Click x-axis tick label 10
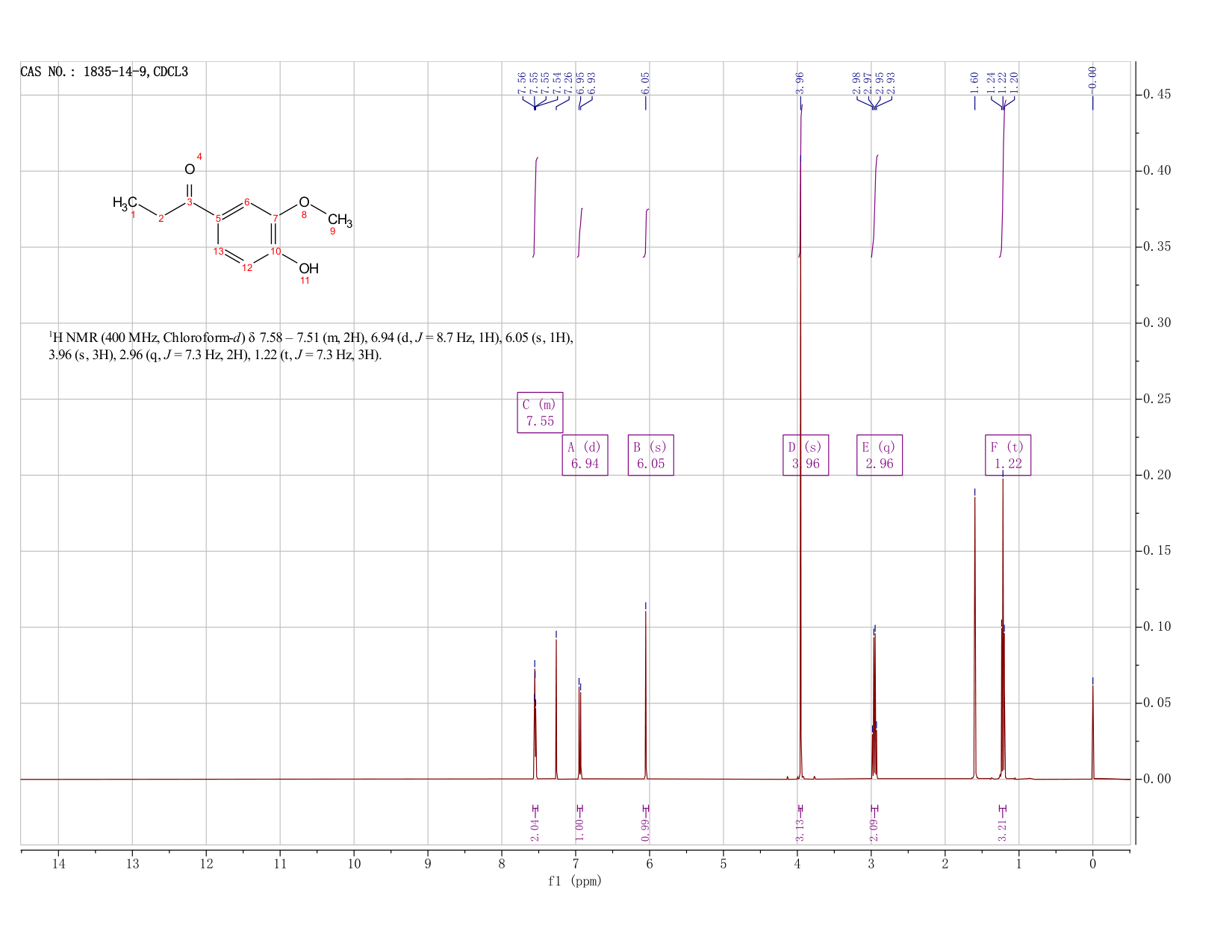 [354, 864]
